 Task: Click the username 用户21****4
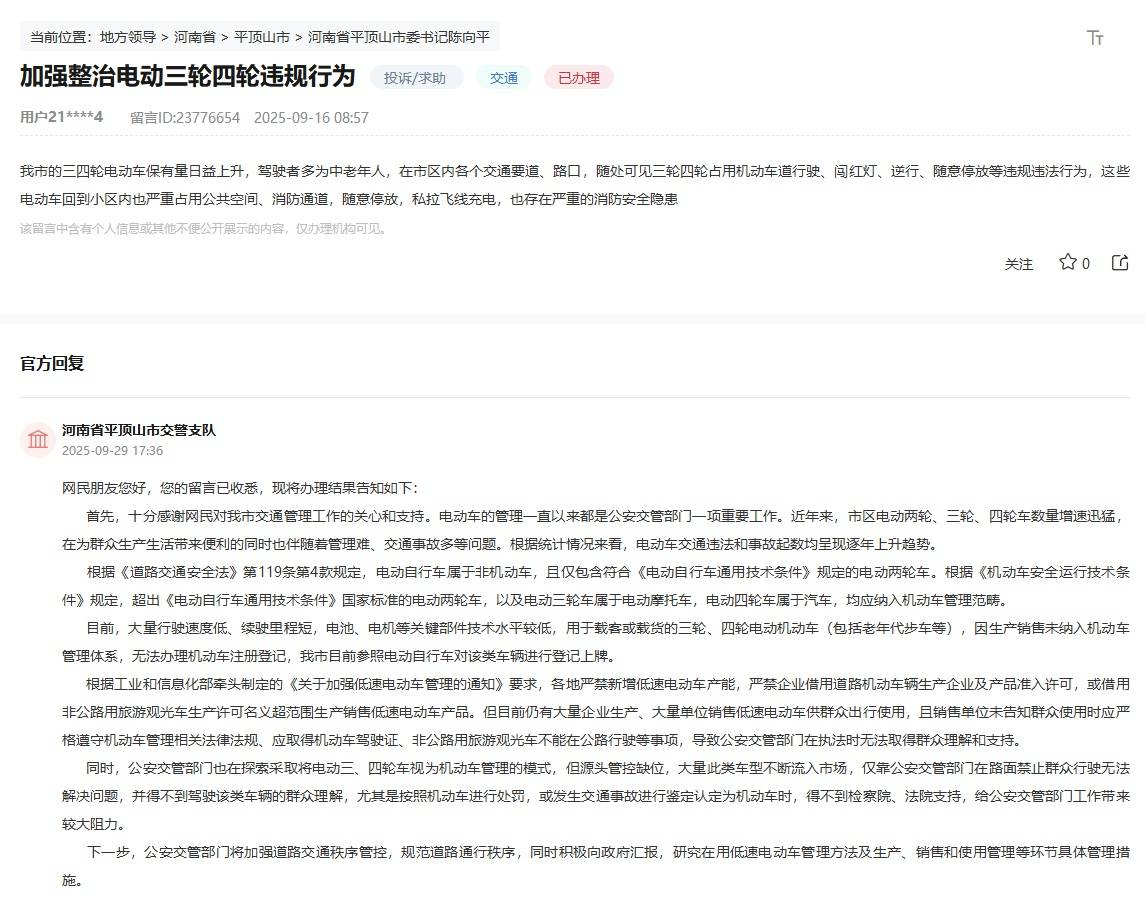62,117
